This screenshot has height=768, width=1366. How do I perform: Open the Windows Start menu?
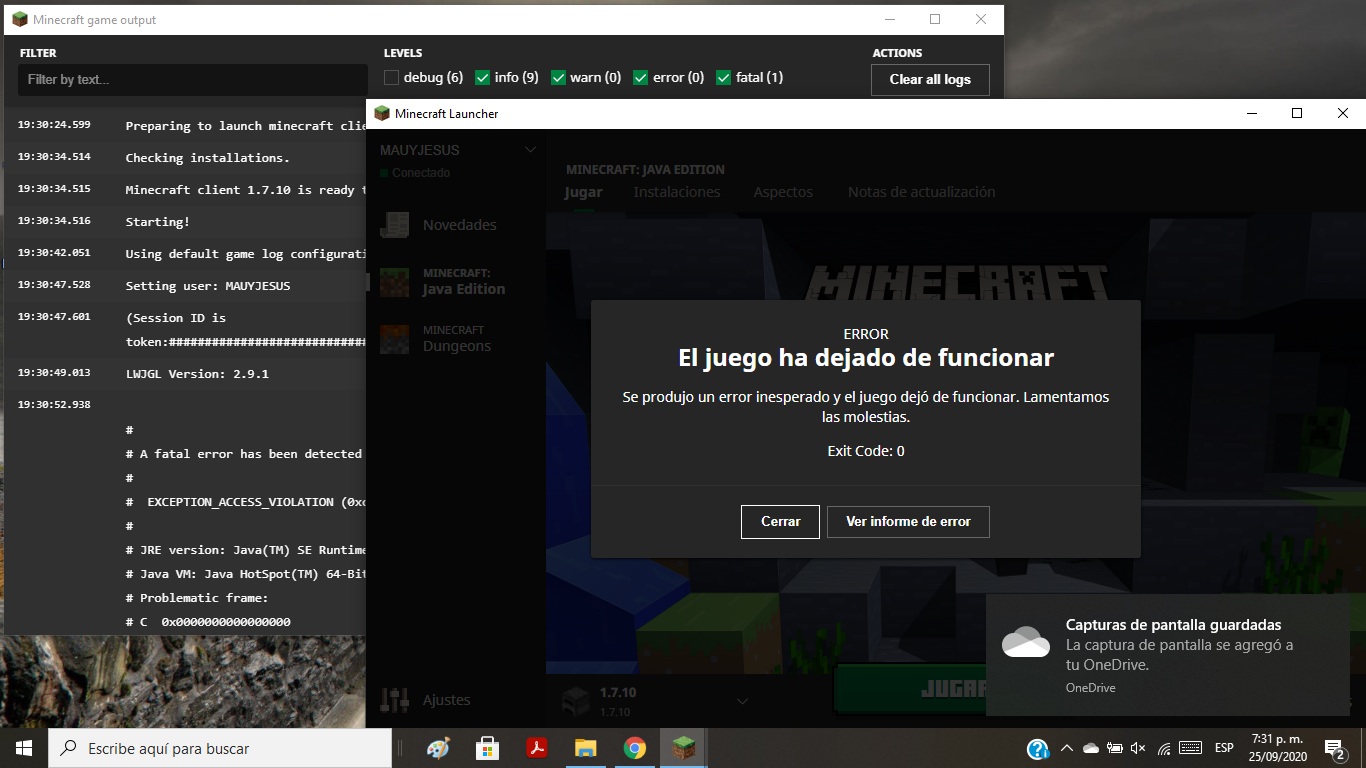point(23,748)
